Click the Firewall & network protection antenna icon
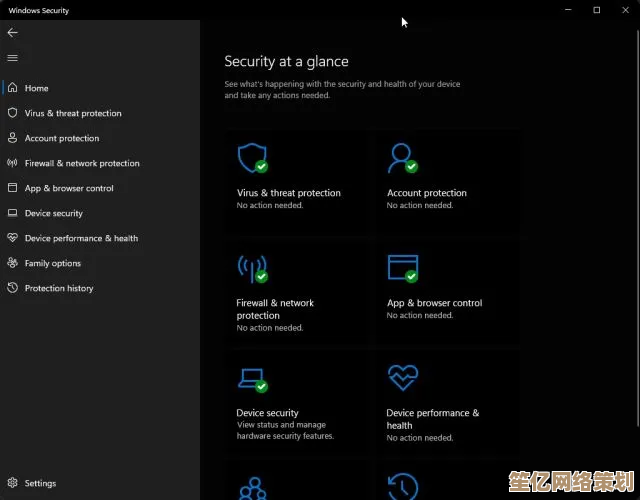 (x=250, y=268)
